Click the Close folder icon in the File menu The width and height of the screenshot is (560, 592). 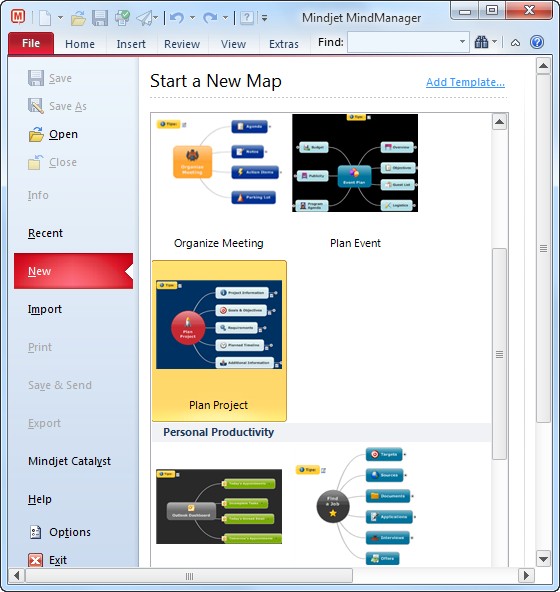tap(35, 162)
